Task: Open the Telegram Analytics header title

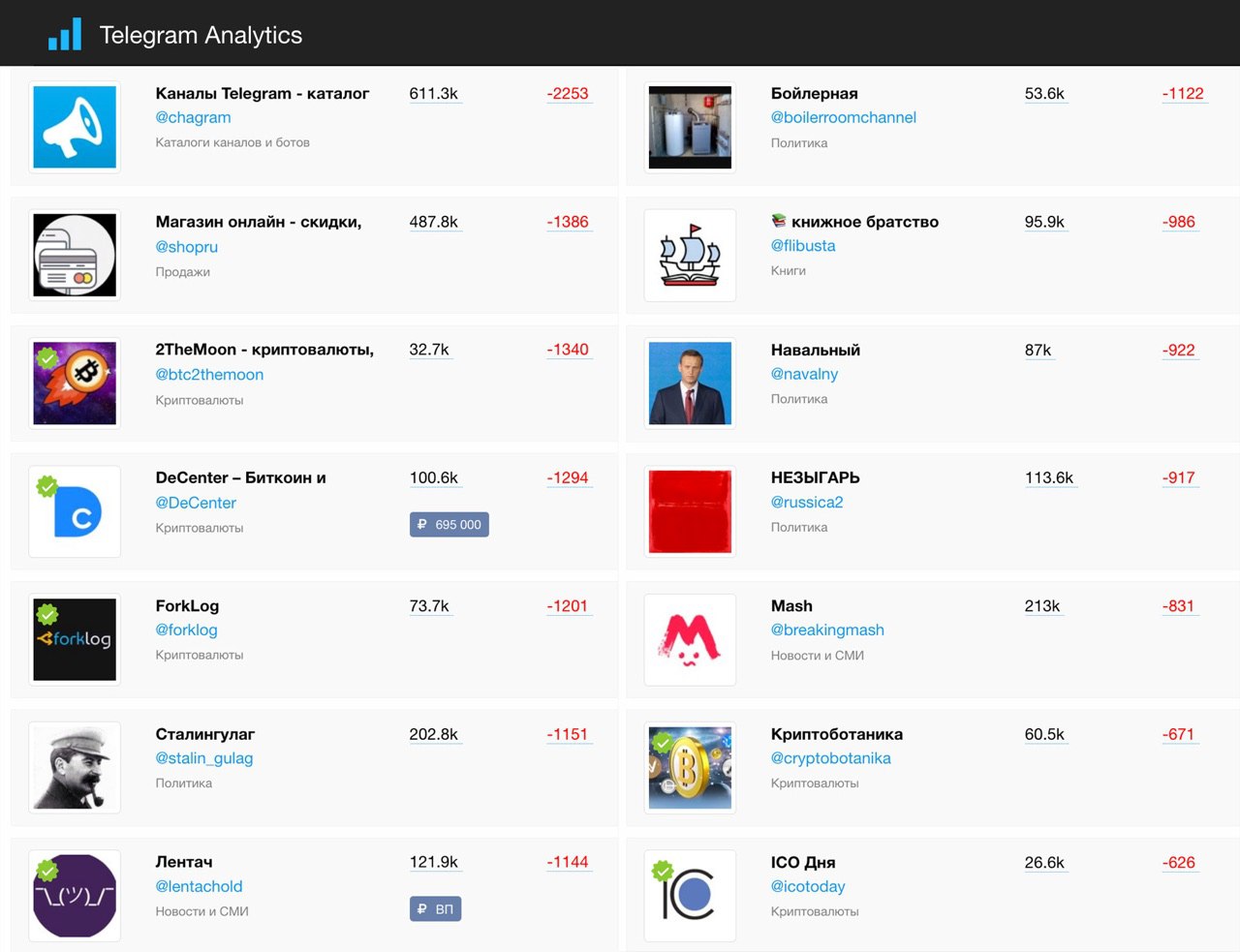Action: pyautogui.click(x=201, y=35)
